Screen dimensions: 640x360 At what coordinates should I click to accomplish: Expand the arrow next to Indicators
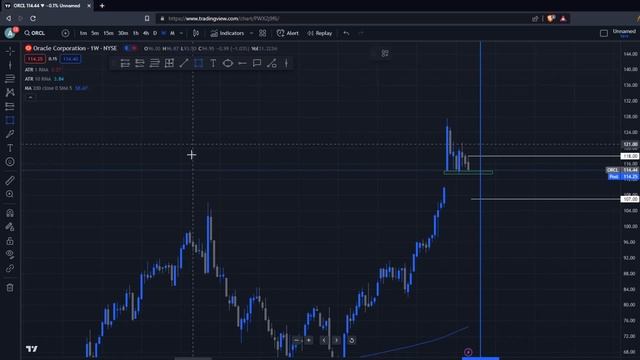point(251,33)
